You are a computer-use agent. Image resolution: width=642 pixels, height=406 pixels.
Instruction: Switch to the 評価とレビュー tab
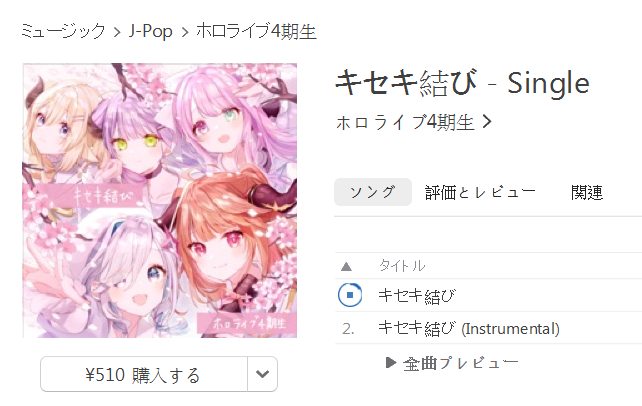(x=480, y=192)
